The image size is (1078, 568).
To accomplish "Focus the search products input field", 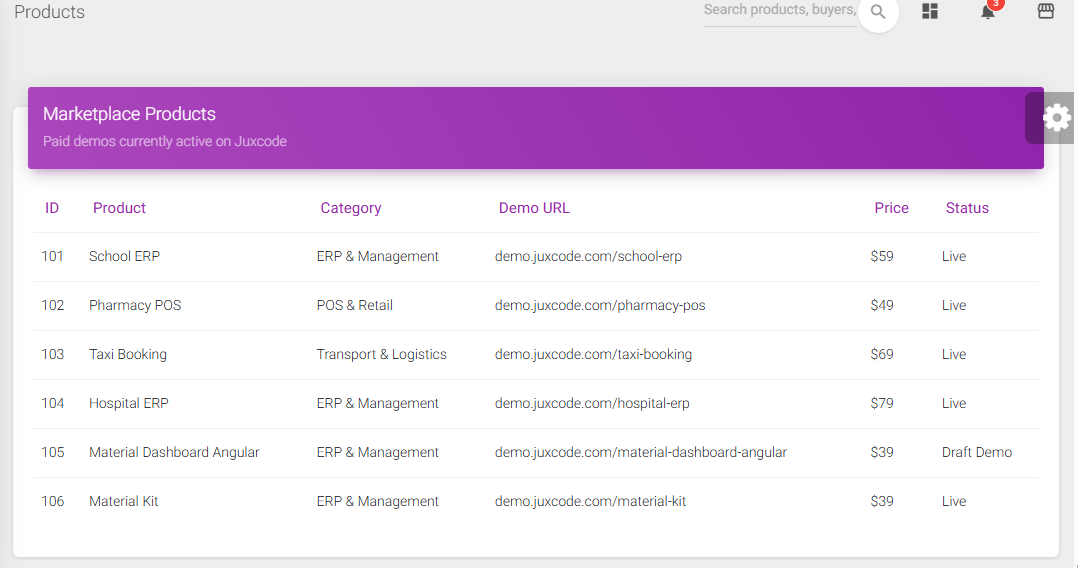I will [779, 10].
